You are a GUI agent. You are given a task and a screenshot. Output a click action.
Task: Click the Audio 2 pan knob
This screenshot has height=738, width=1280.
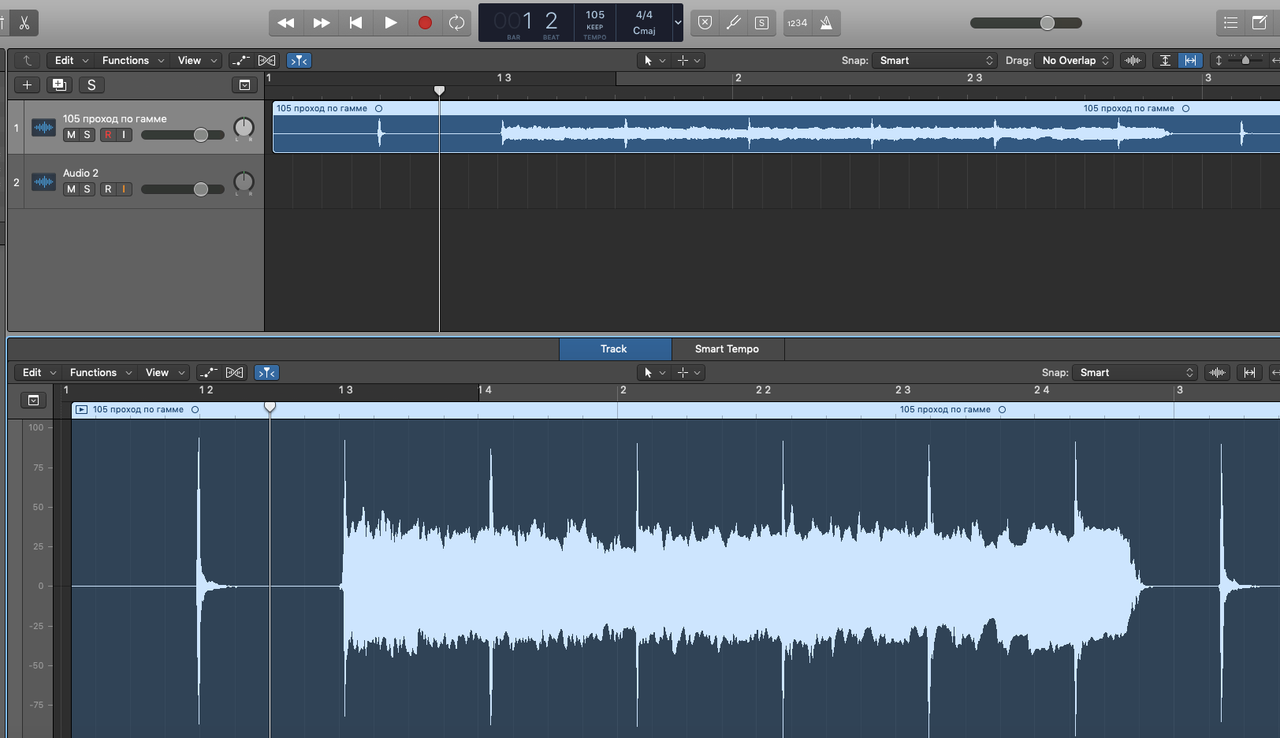[x=244, y=182]
